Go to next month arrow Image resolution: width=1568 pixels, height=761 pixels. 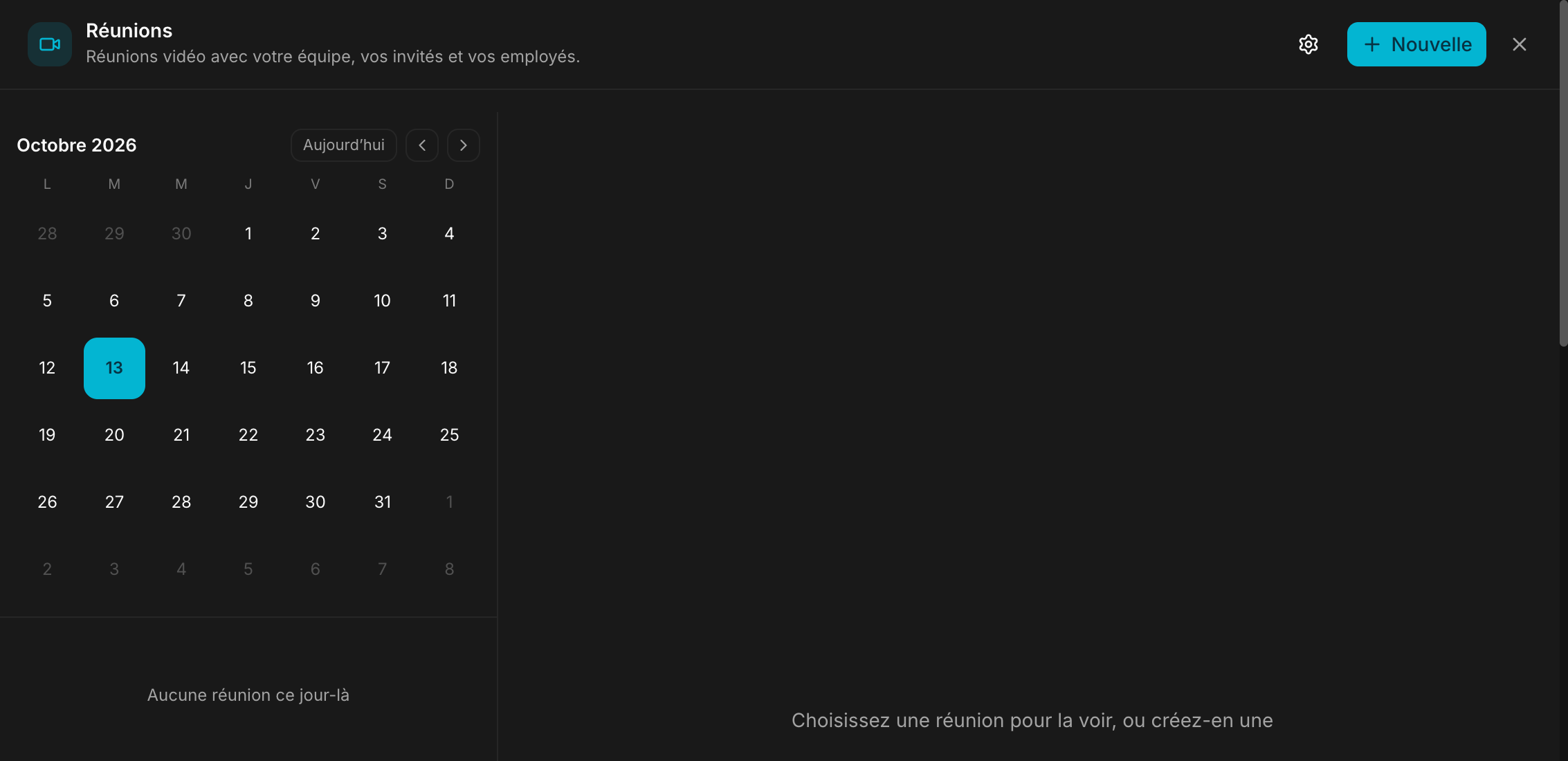point(464,145)
